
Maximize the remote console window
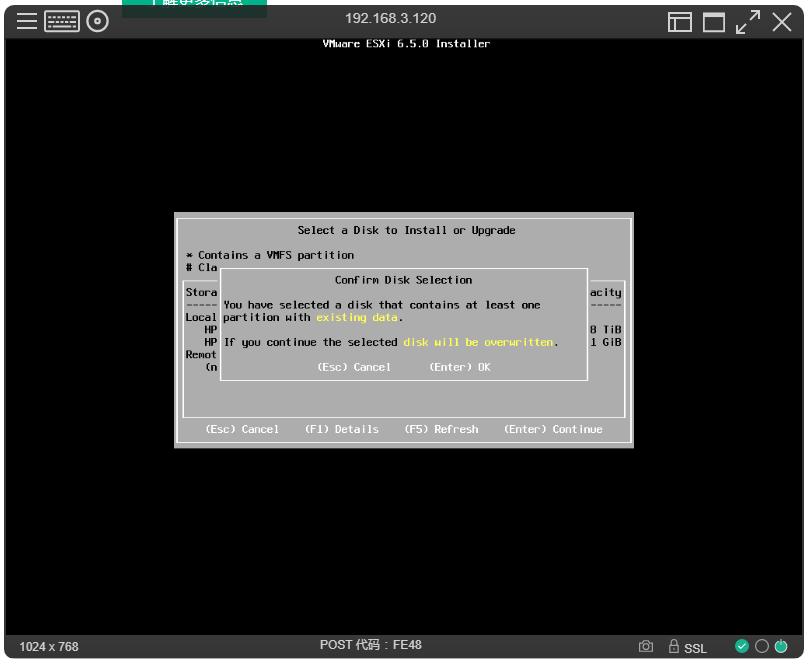point(714,22)
